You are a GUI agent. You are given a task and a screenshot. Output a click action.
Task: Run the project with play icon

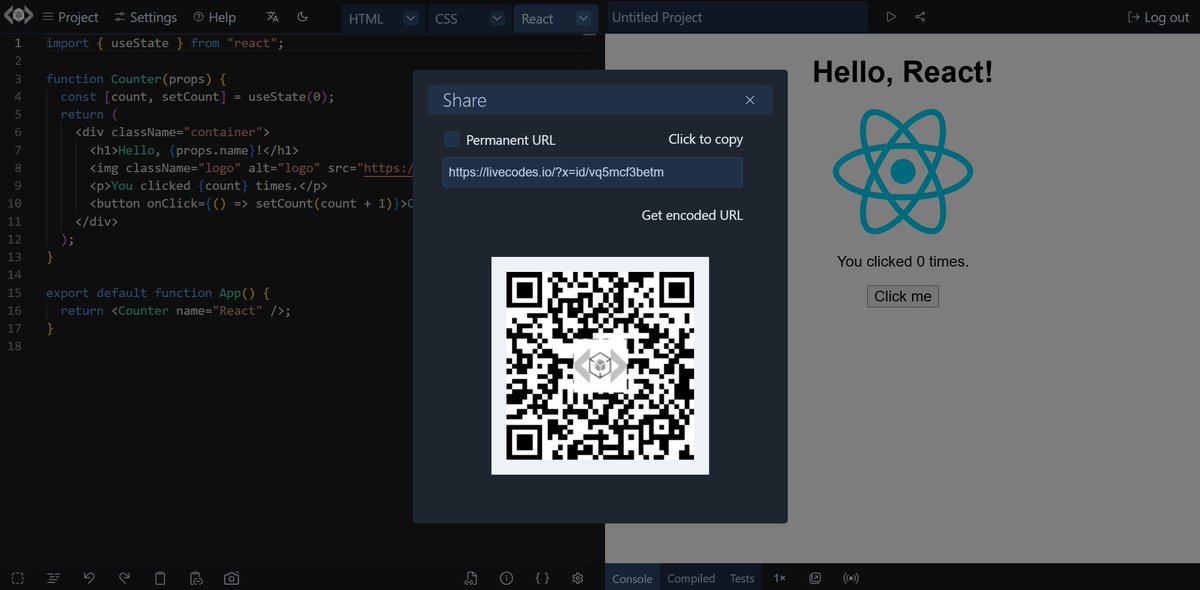coord(891,17)
